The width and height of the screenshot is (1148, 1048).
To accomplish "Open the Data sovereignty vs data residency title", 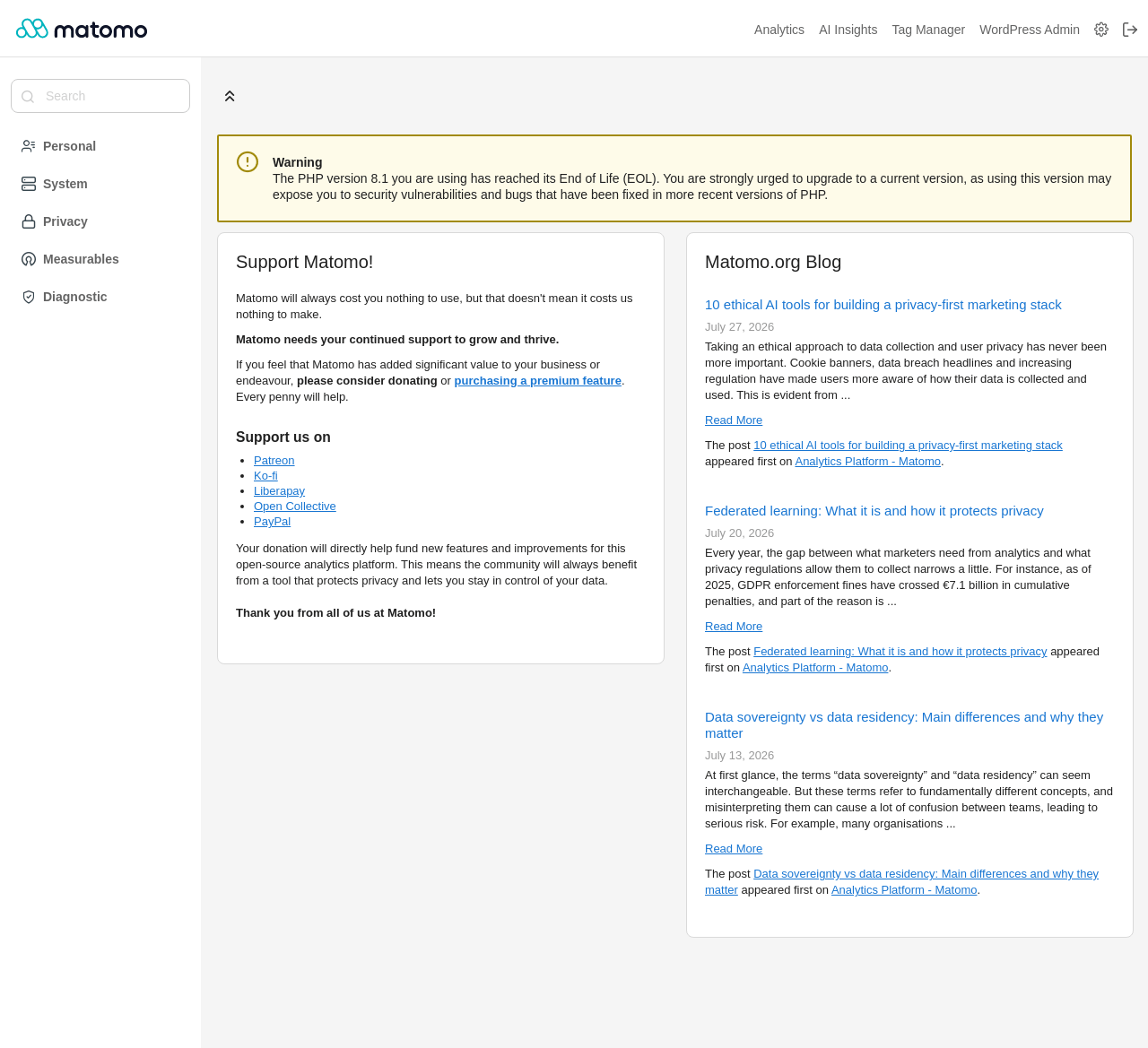I will [x=904, y=725].
